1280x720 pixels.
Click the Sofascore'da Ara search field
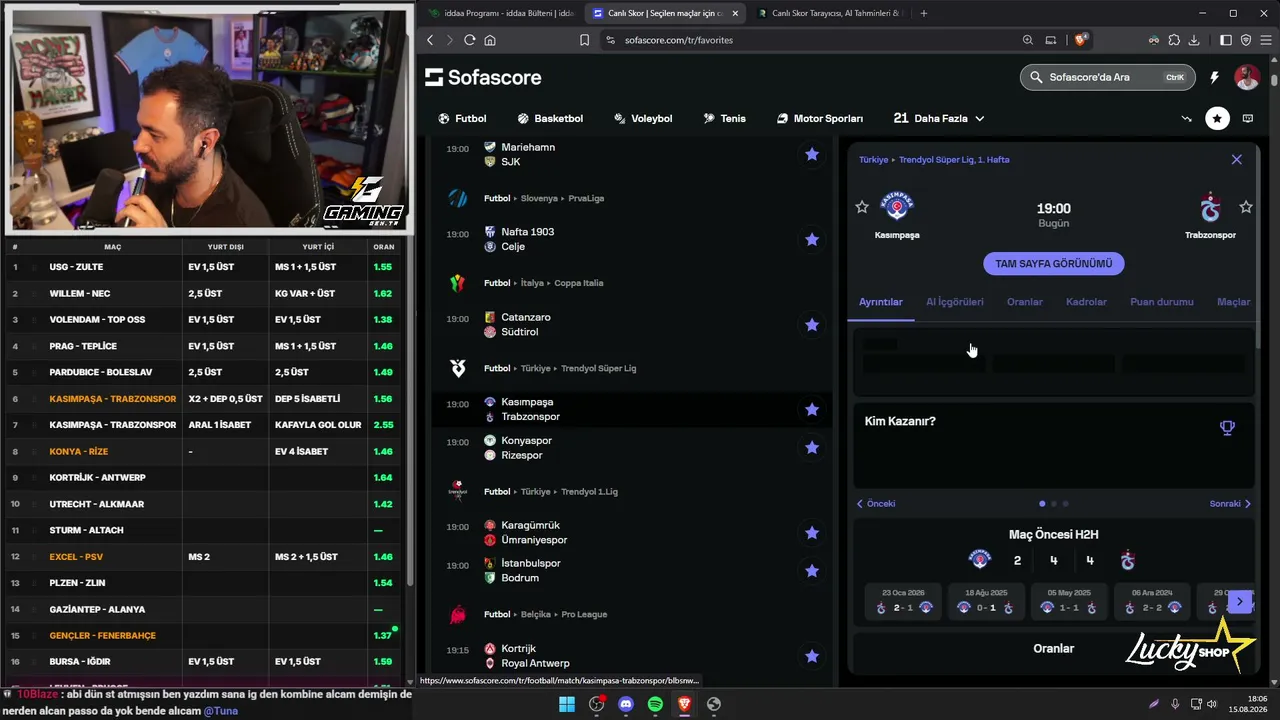[1105, 77]
